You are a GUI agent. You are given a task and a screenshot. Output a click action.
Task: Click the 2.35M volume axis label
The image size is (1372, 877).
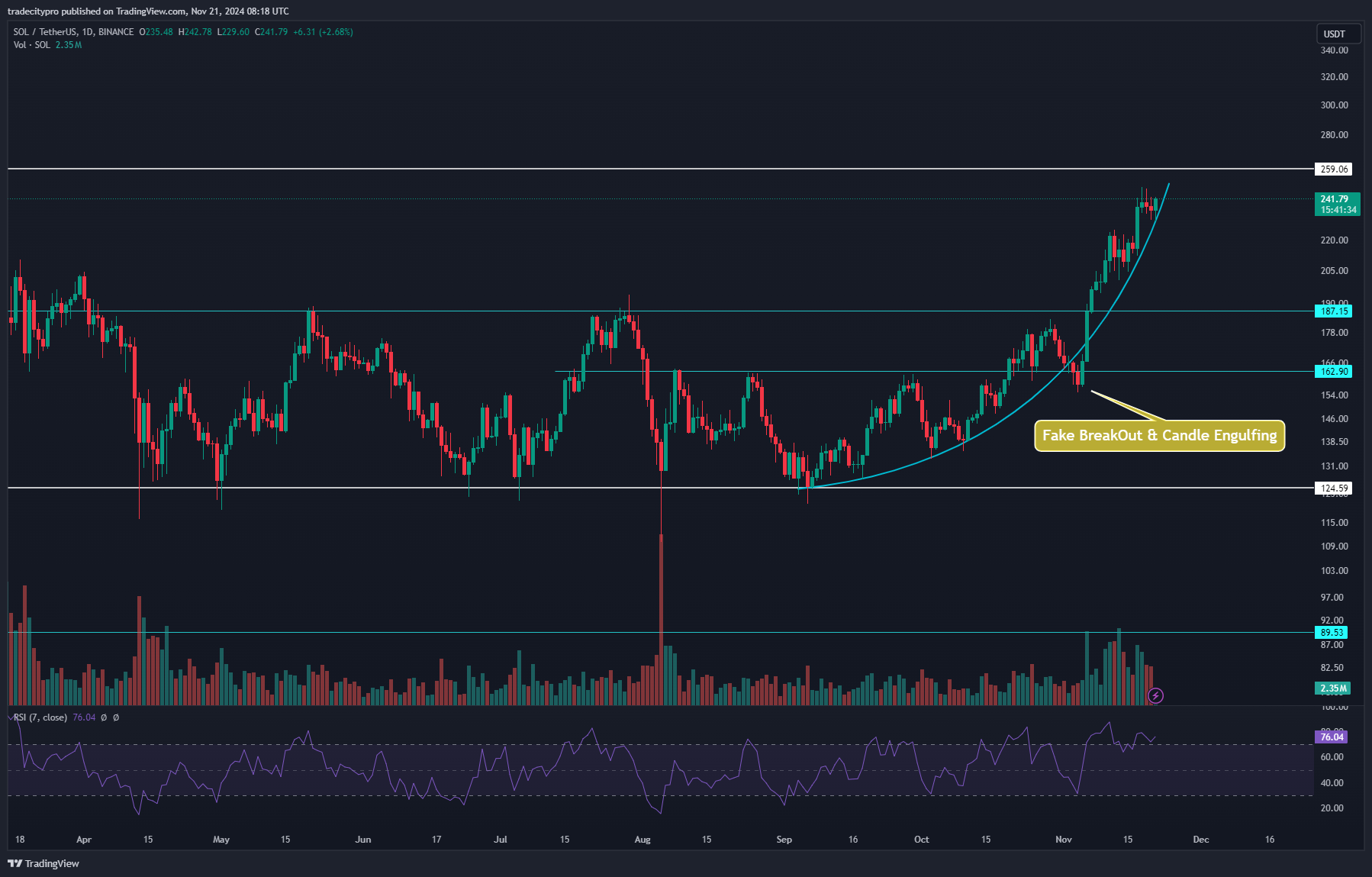tap(1333, 688)
